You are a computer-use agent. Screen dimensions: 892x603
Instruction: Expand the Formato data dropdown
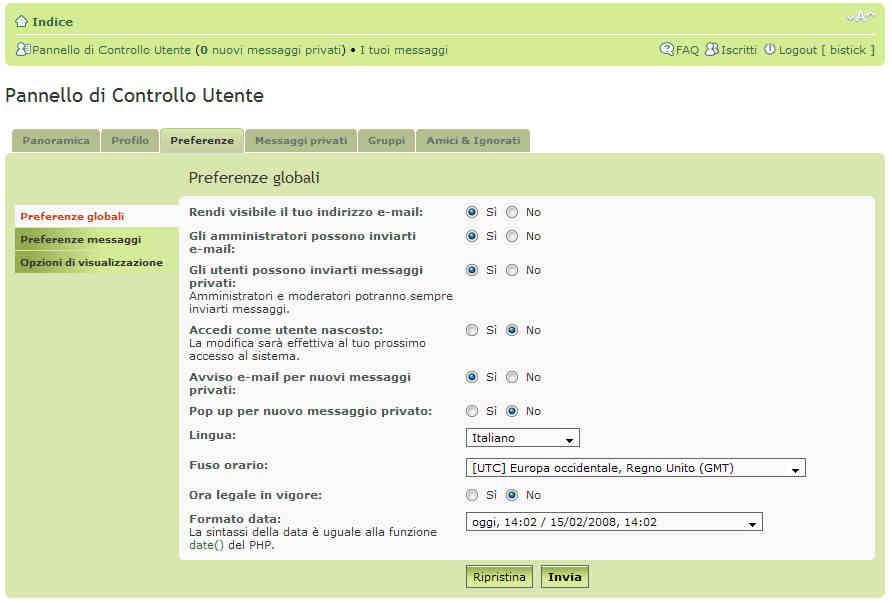click(x=614, y=522)
